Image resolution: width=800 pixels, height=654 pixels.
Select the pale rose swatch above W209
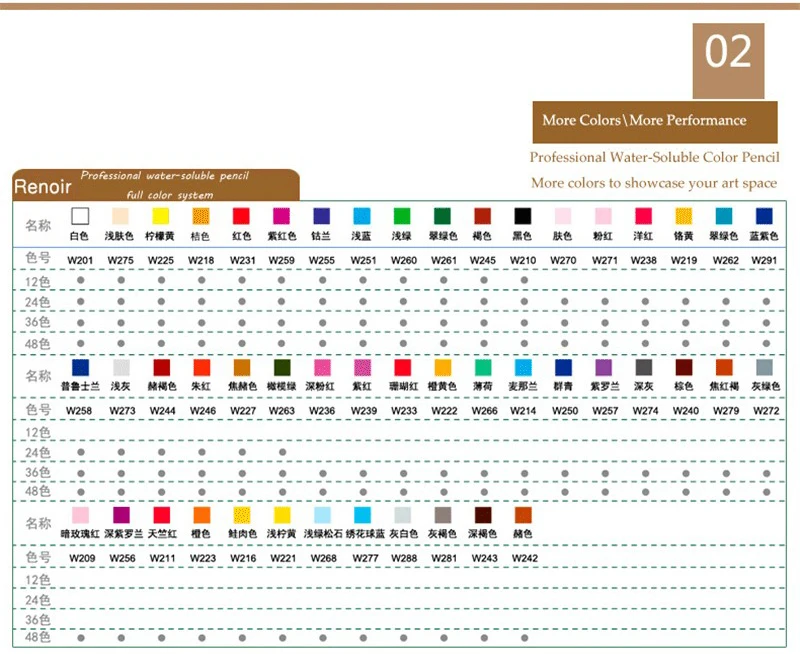81,515
